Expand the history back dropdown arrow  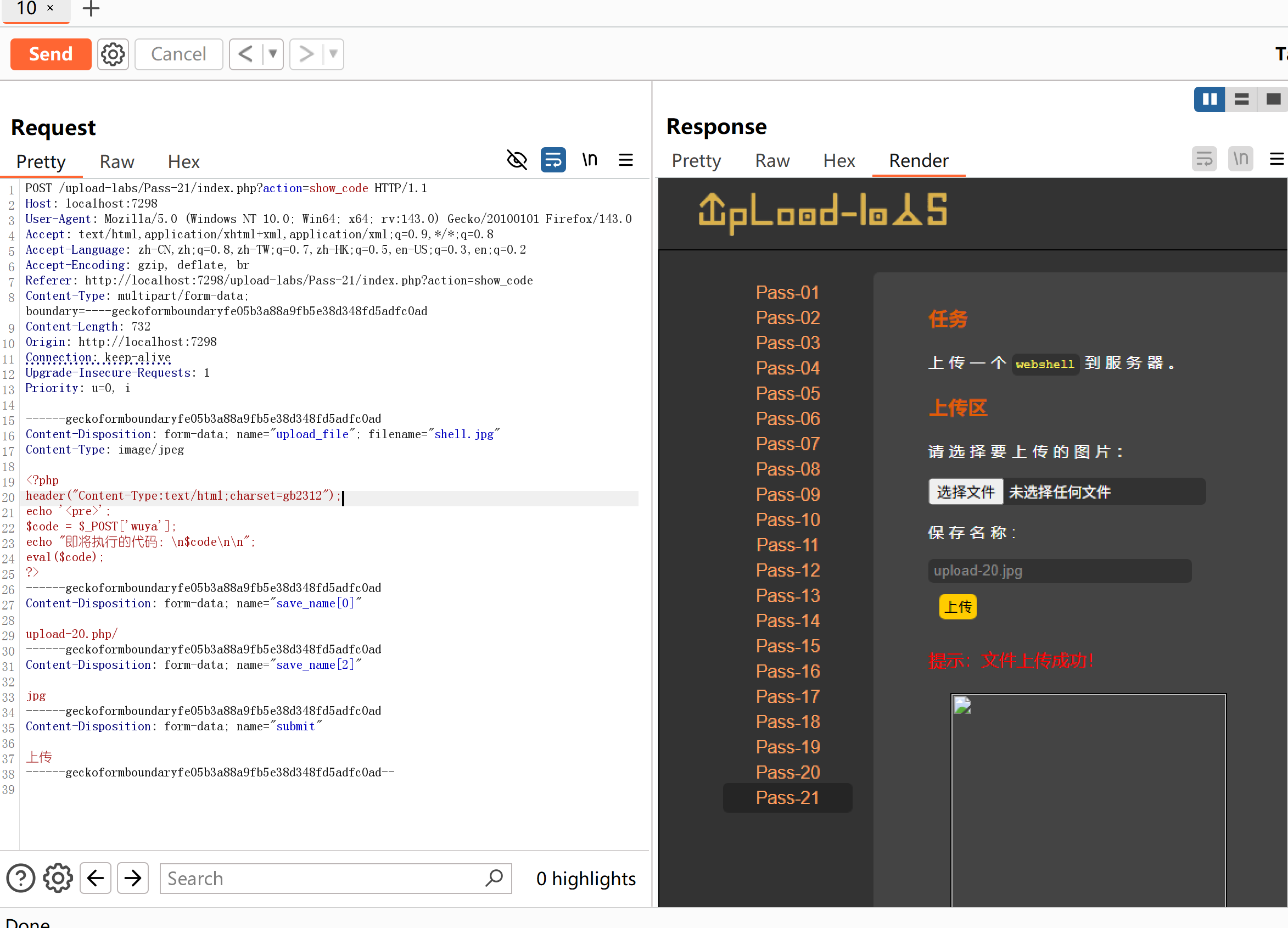click(273, 54)
